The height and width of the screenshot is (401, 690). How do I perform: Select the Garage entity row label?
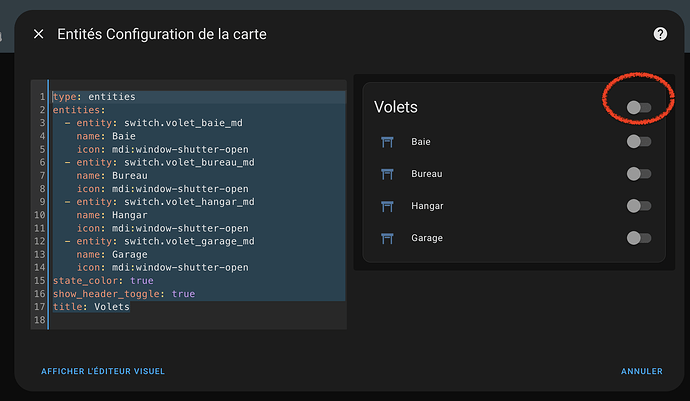point(427,238)
